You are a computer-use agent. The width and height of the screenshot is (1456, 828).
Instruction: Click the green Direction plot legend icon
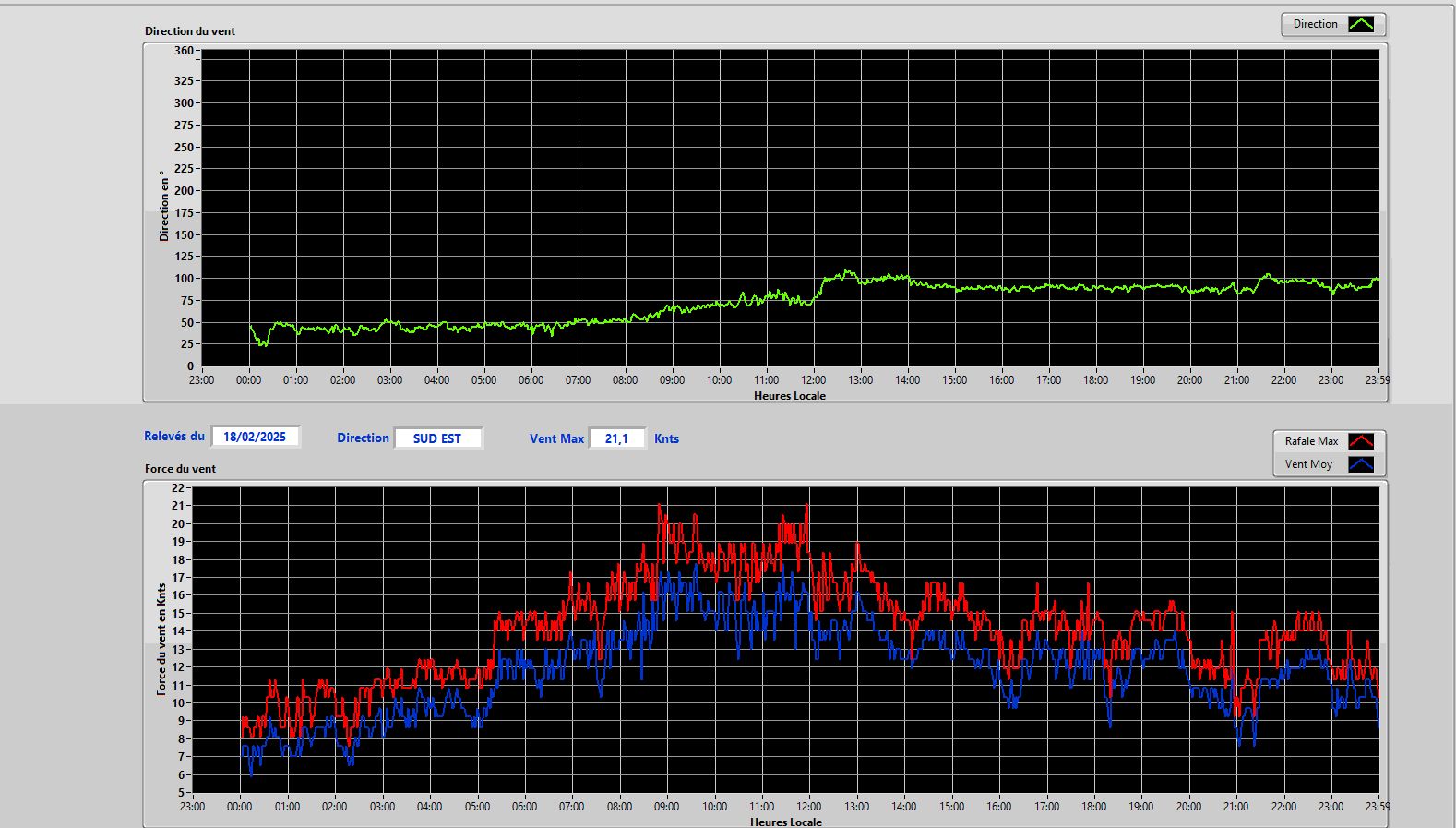pos(1361,24)
